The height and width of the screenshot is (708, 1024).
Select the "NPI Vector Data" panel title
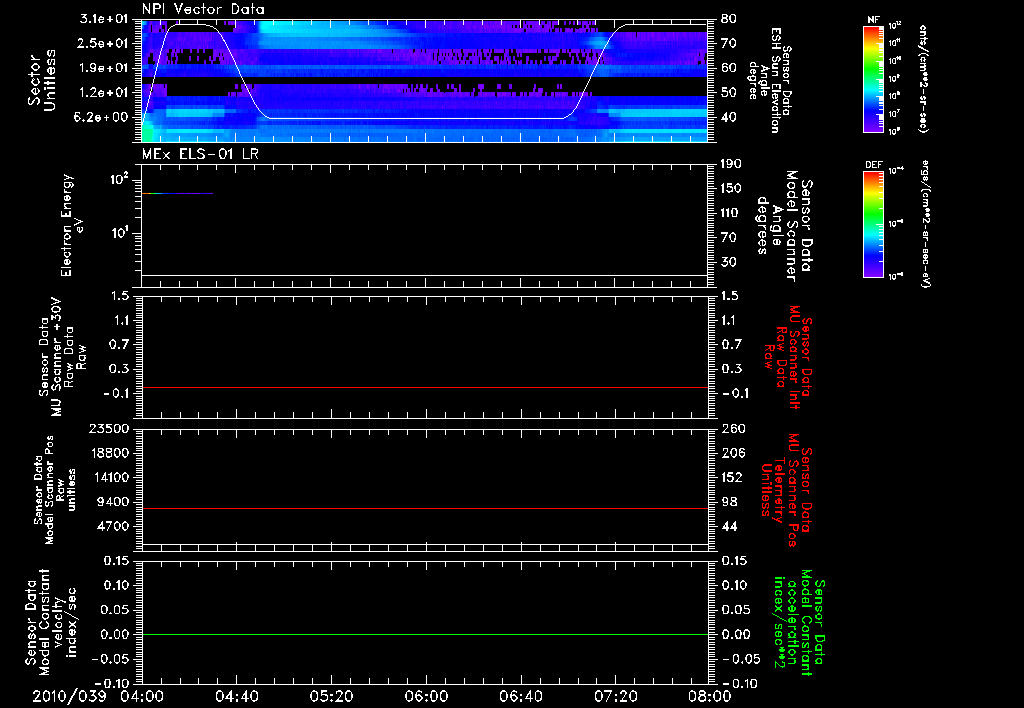point(204,9)
